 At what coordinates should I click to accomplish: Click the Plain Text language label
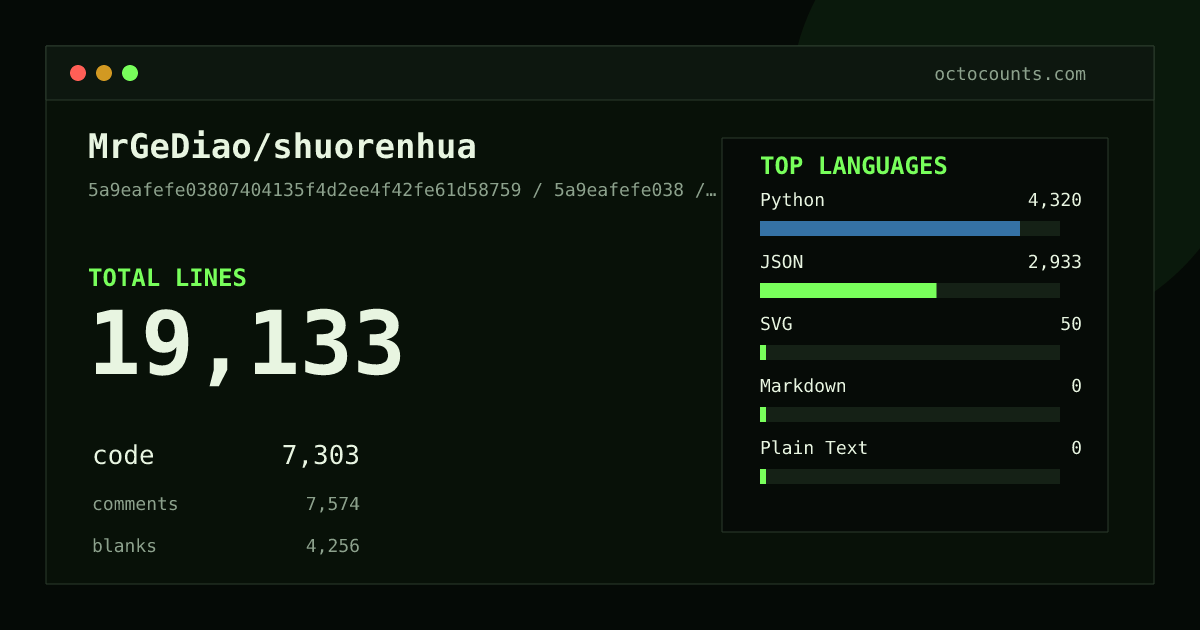pos(814,448)
